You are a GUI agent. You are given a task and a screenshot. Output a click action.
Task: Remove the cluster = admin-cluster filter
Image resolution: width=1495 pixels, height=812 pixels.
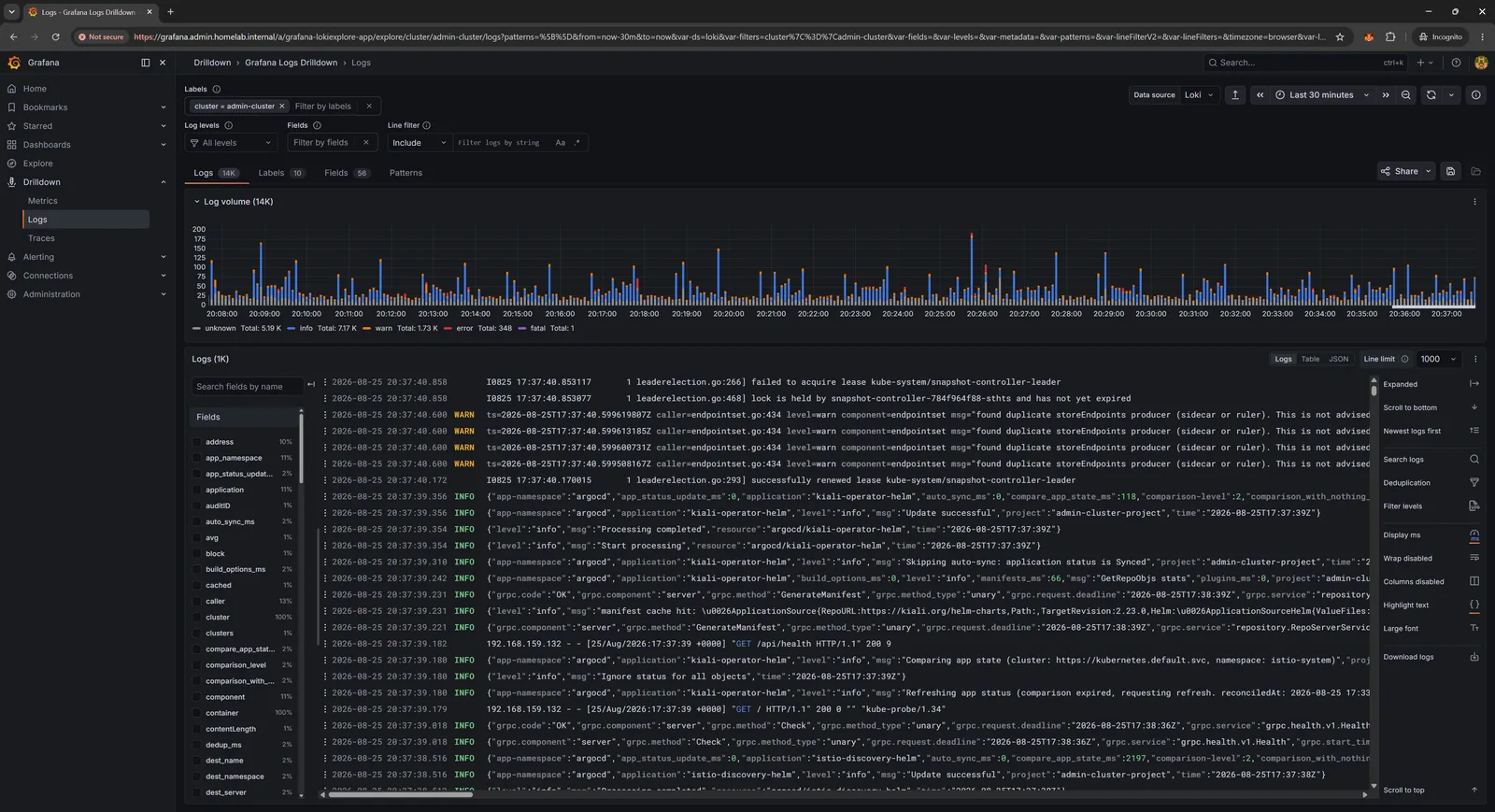(x=282, y=107)
